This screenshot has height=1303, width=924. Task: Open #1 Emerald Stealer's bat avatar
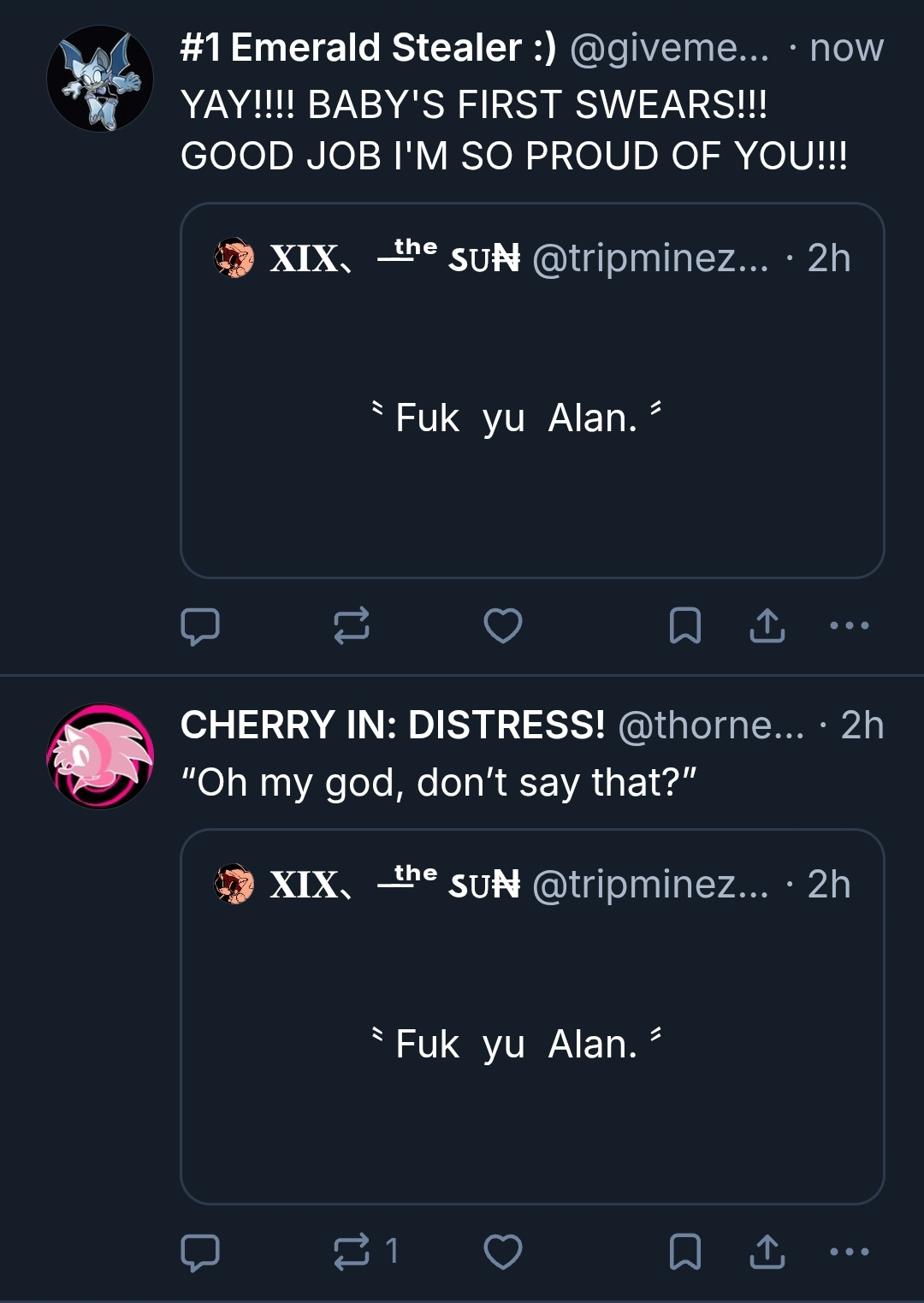click(x=100, y=79)
